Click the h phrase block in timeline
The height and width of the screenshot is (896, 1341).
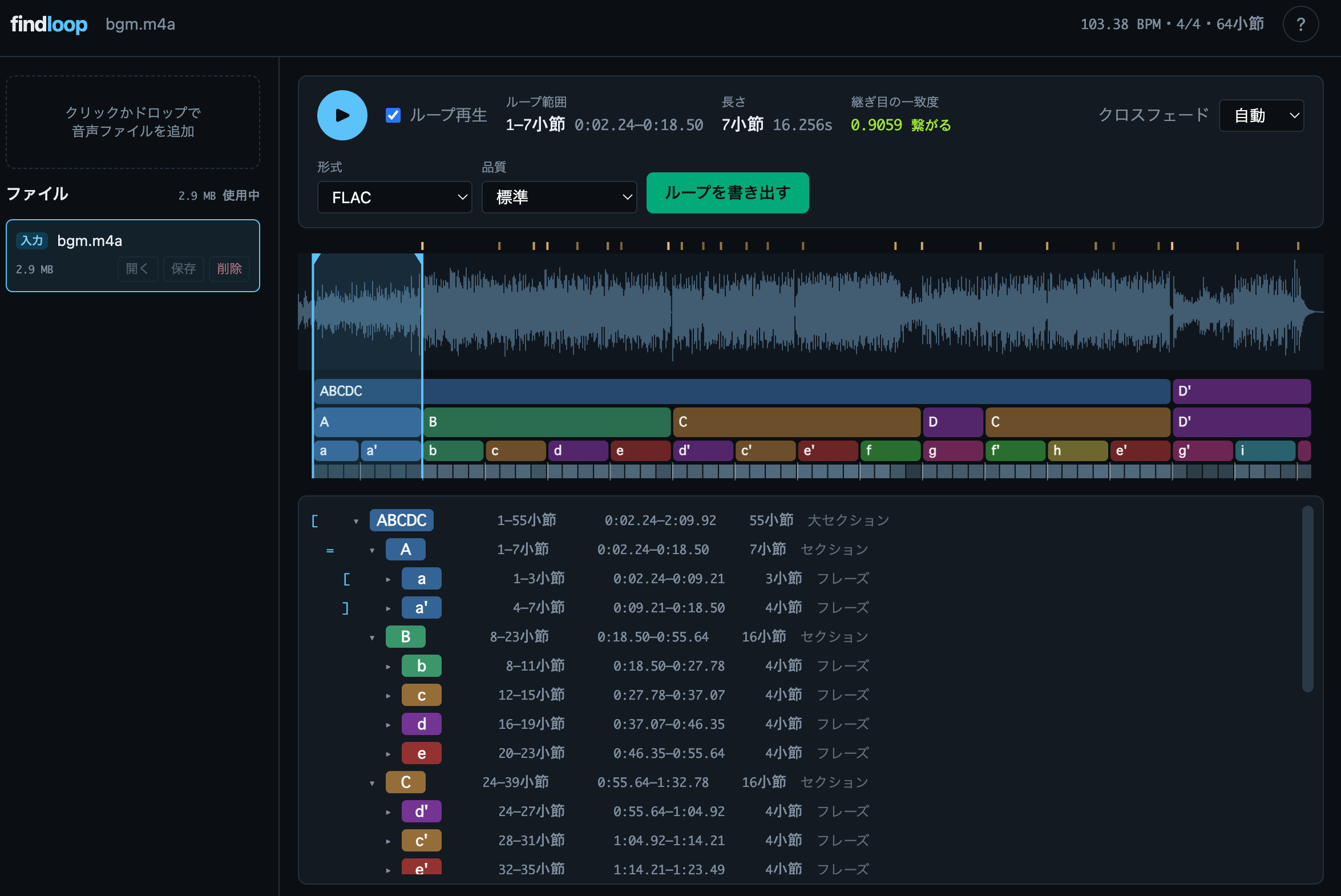(1077, 450)
